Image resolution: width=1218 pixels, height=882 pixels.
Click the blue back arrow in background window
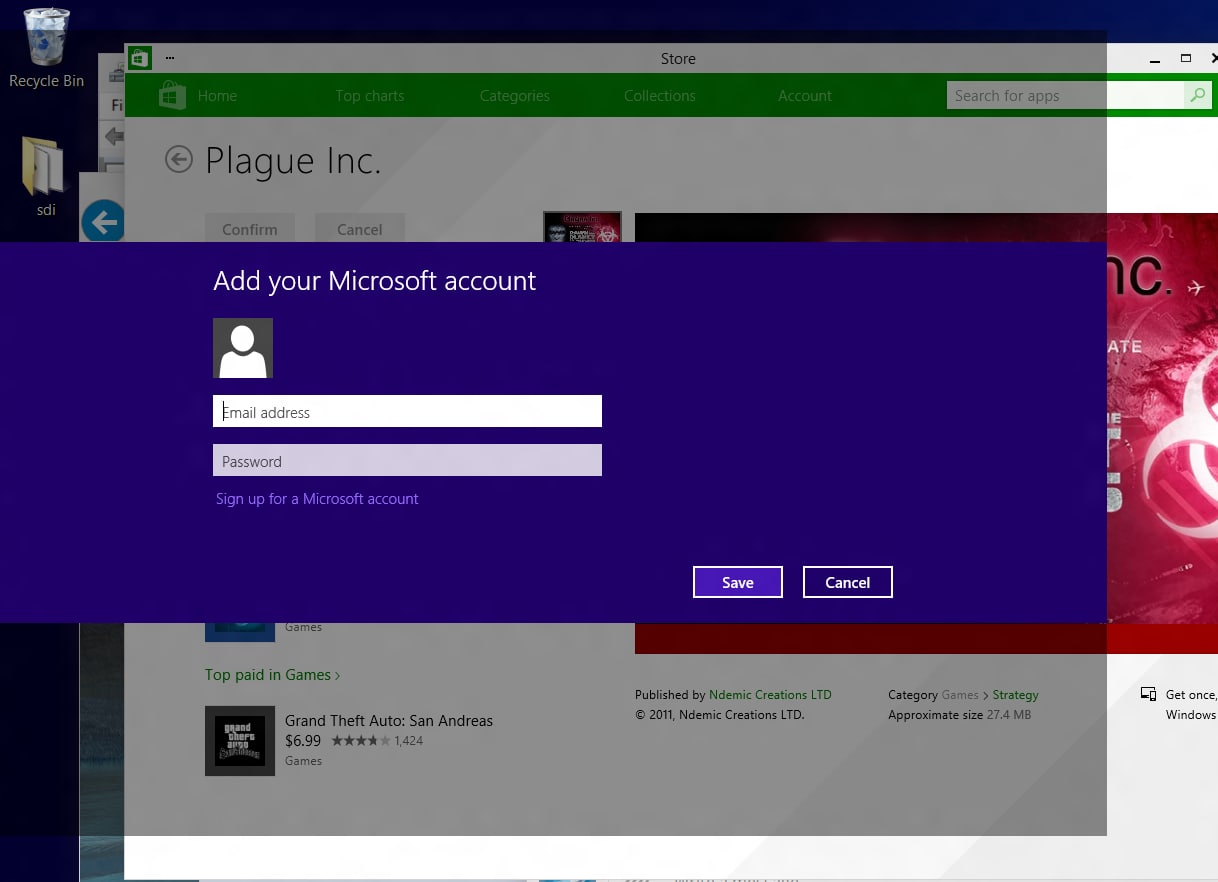click(102, 221)
